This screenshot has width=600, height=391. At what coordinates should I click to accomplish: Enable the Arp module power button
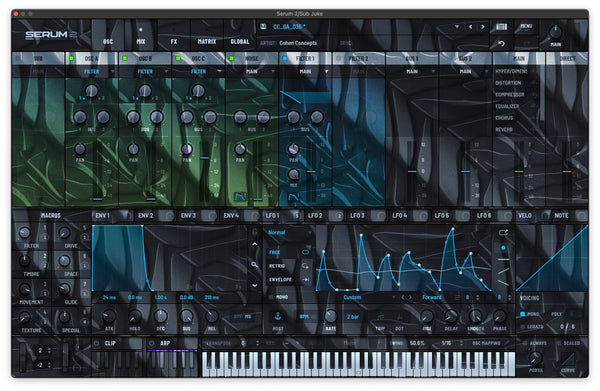[152, 343]
